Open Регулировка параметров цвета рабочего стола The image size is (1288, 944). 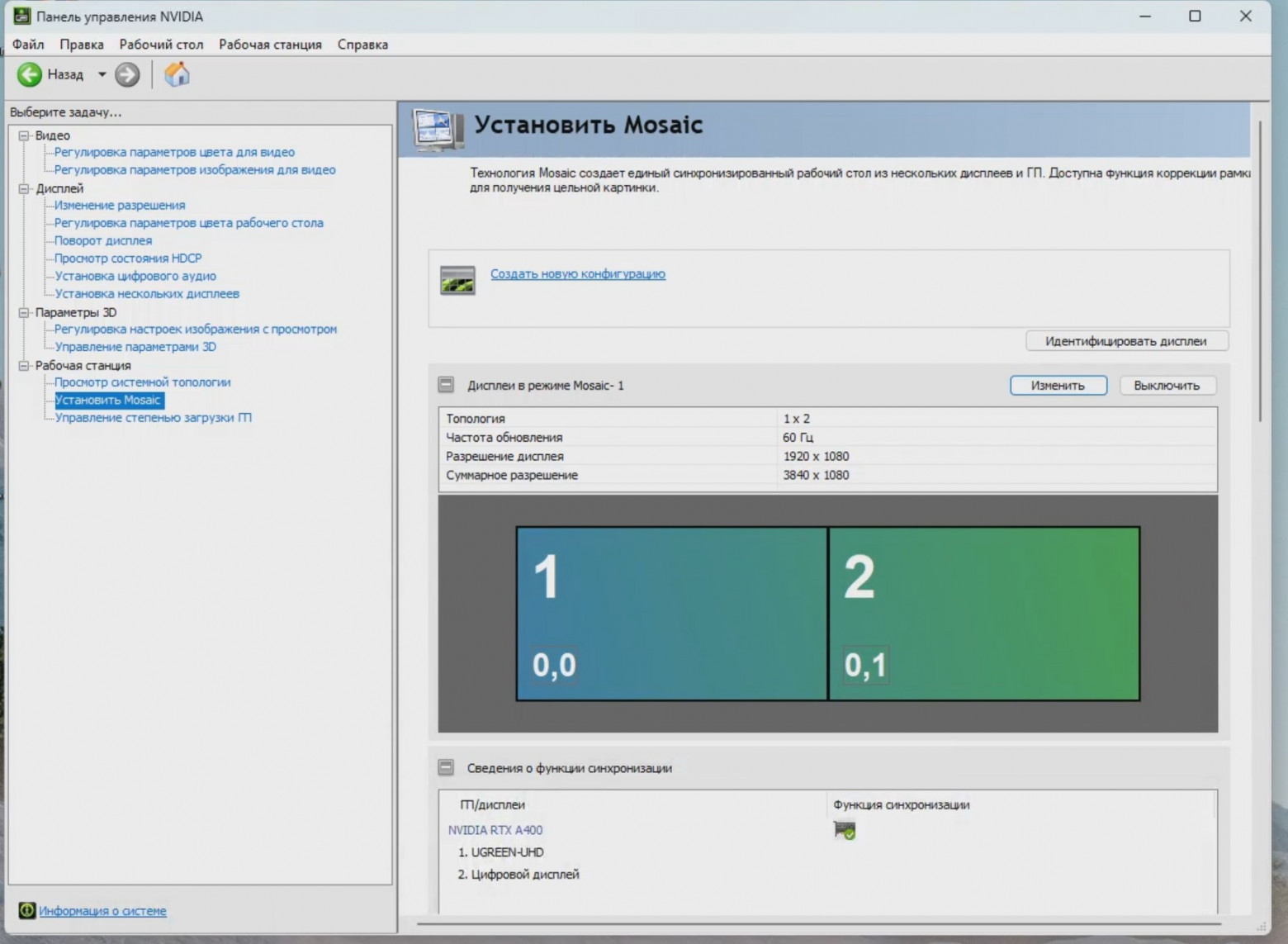[x=189, y=223]
